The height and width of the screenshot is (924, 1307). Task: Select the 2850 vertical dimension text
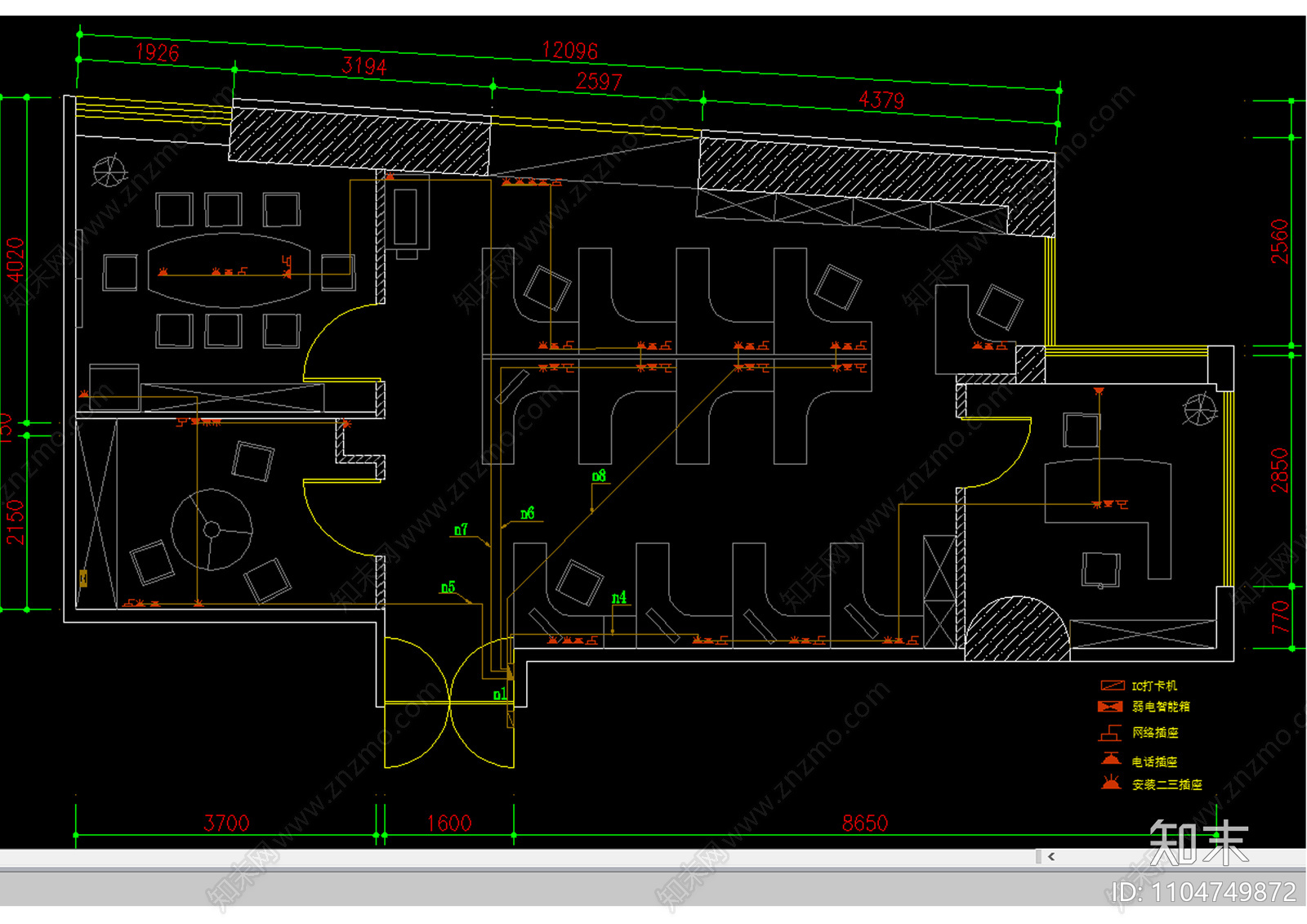[1279, 470]
